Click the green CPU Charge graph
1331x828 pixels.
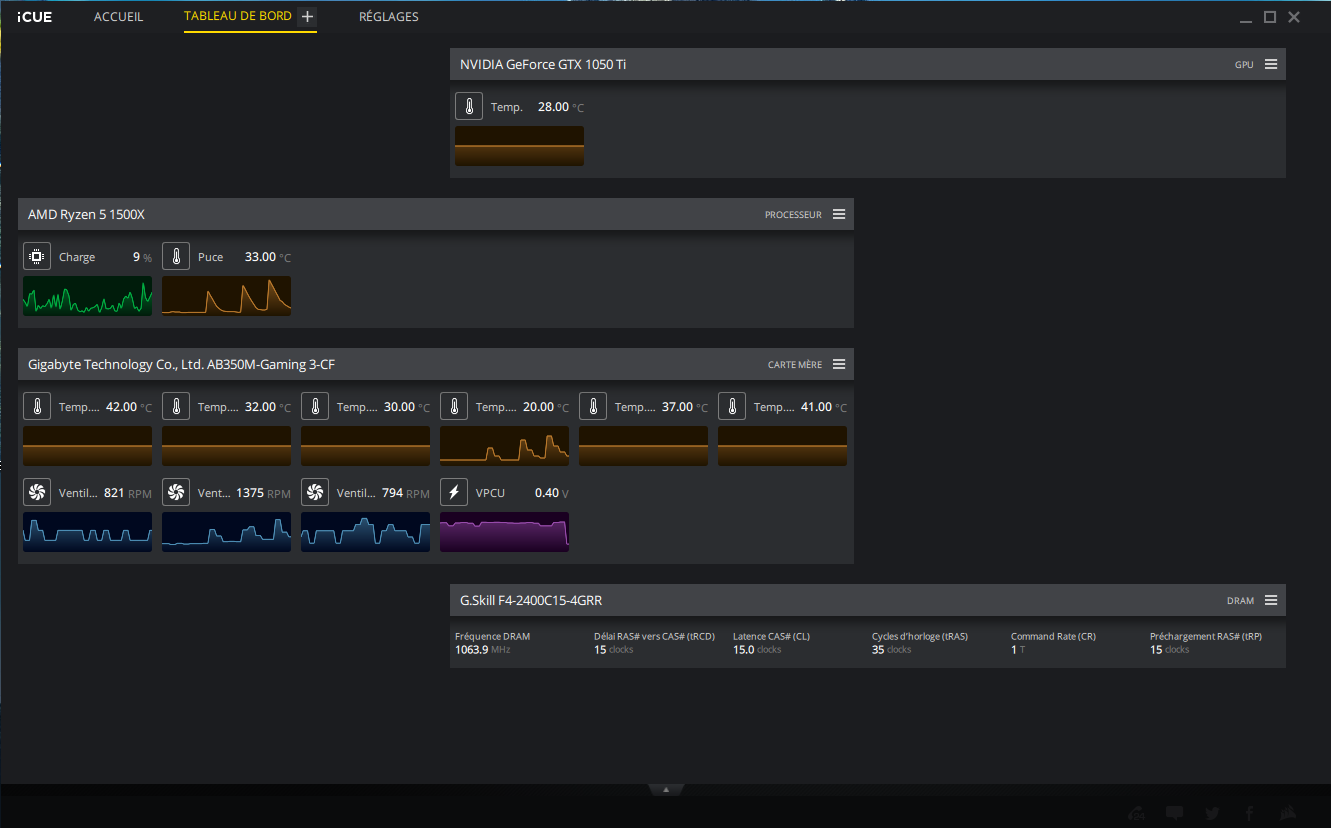click(87, 296)
